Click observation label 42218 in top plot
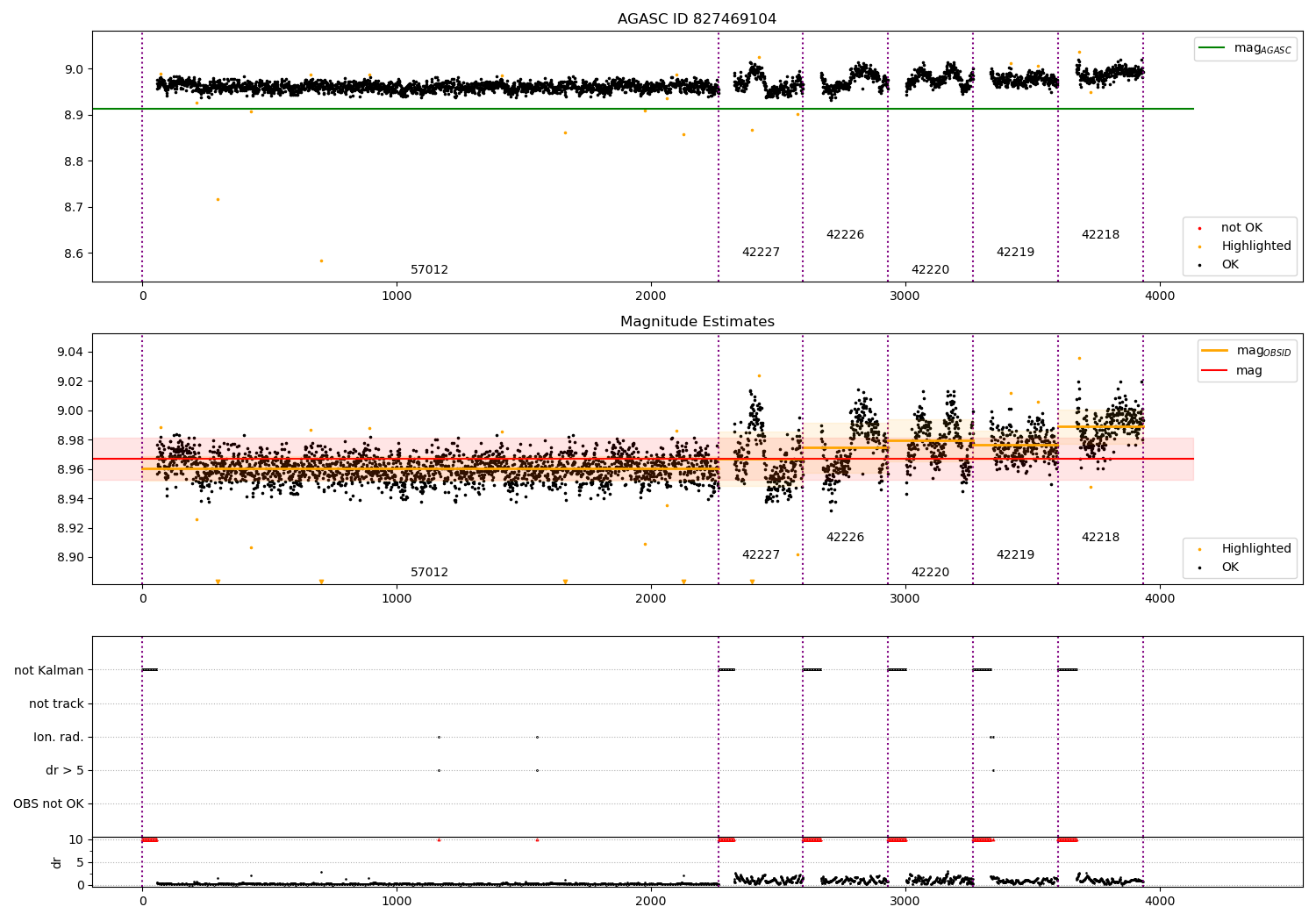1316x921 pixels. (1100, 235)
